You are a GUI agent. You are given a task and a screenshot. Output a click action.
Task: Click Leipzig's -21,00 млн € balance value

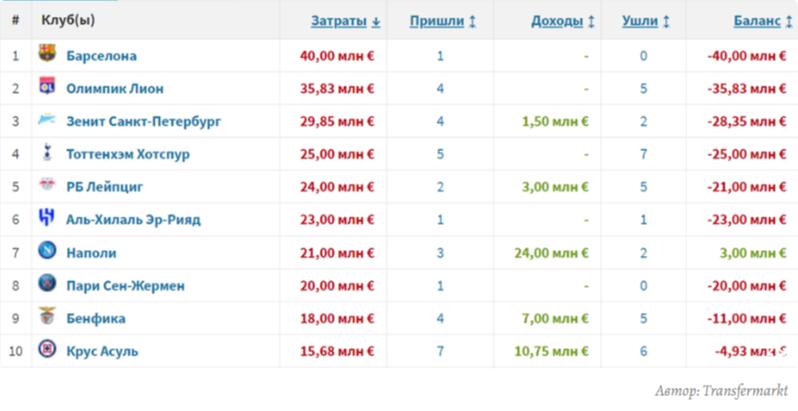[x=747, y=187]
